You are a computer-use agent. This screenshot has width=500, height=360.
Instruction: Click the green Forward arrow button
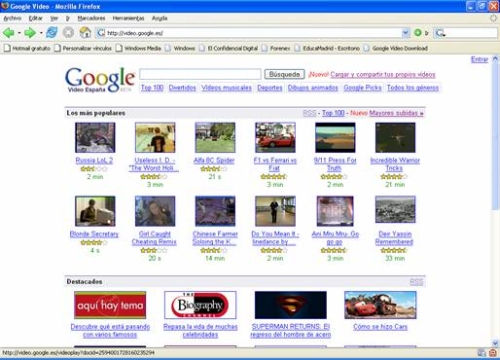click(30, 33)
